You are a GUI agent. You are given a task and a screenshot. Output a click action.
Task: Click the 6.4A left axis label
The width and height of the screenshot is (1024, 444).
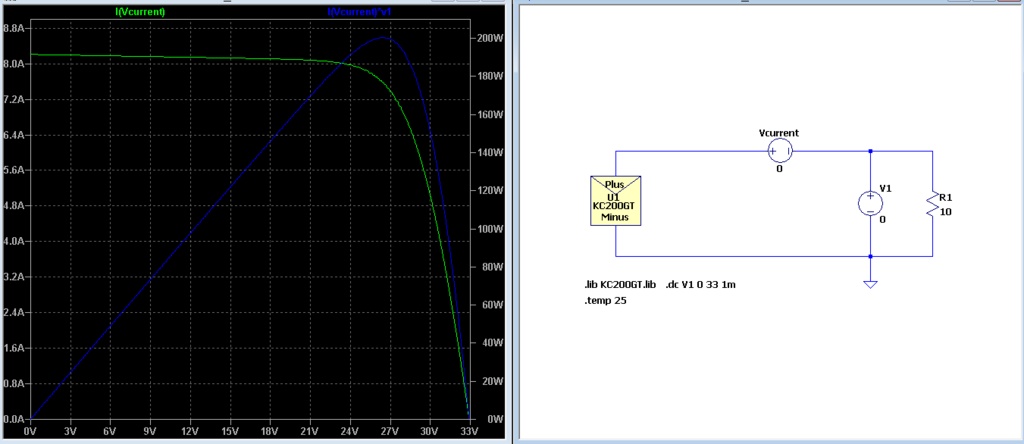tap(14, 135)
